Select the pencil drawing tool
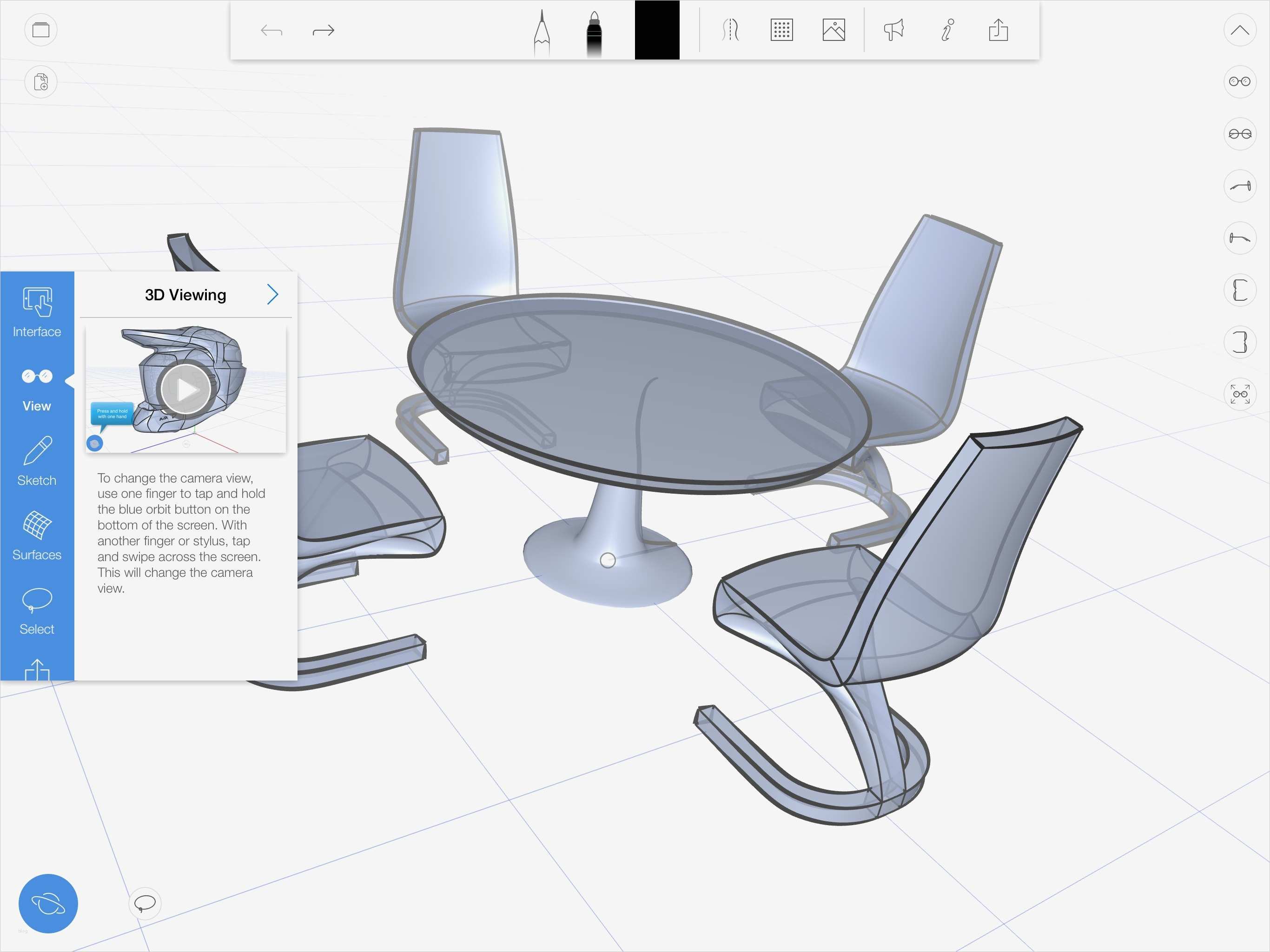The width and height of the screenshot is (1270, 952). click(542, 32)
